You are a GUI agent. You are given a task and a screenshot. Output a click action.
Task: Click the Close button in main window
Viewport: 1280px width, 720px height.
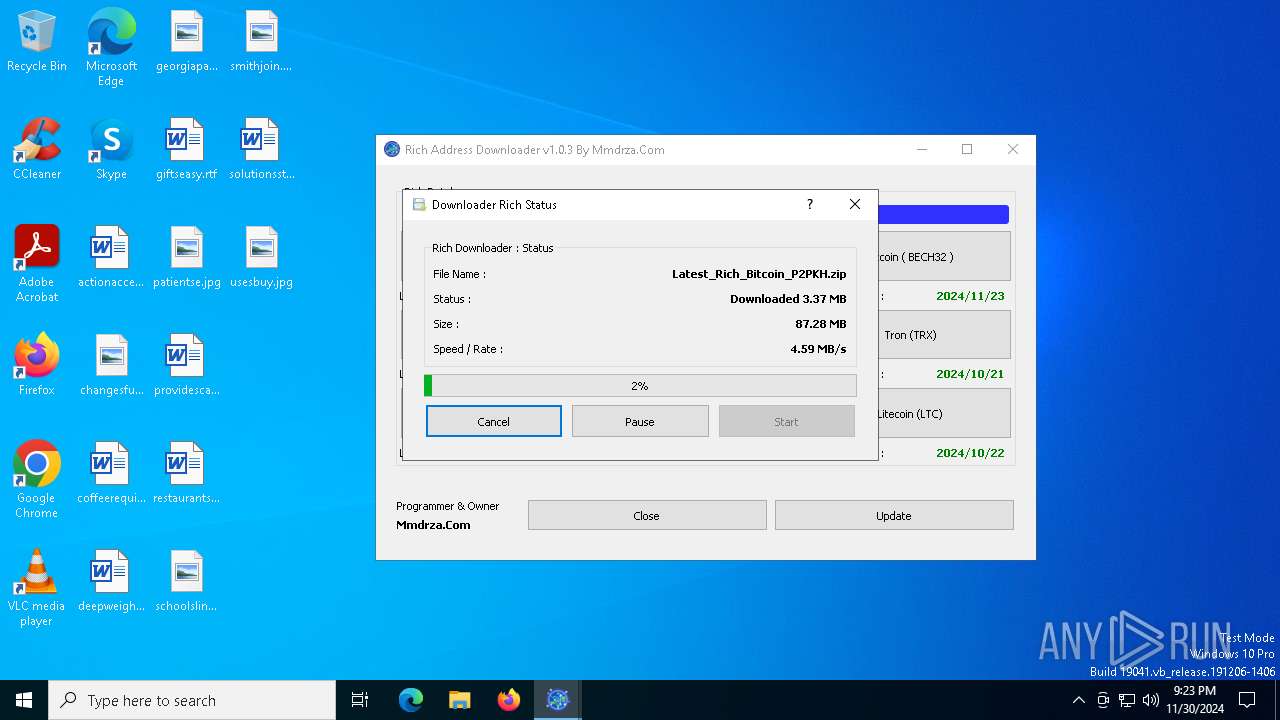[x=647, y=515]
